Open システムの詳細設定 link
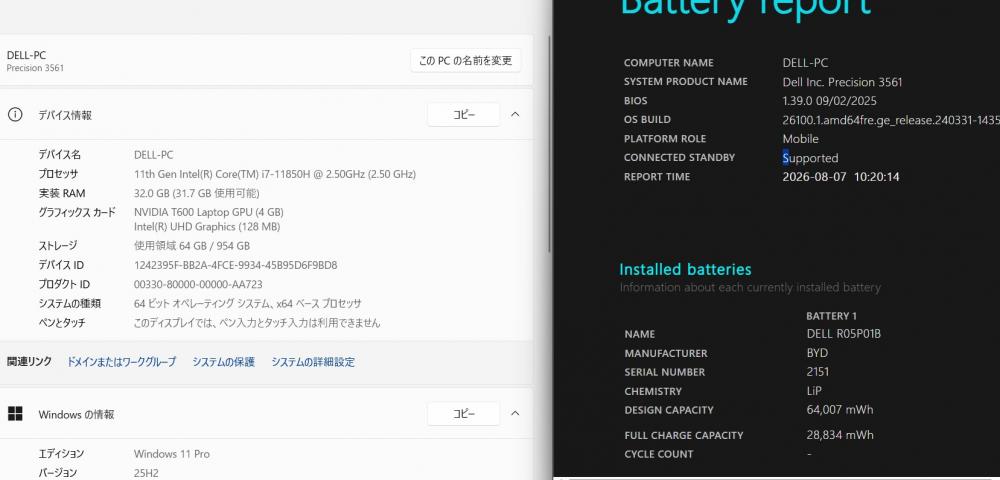1000x480 pixels. coord(313,362)
